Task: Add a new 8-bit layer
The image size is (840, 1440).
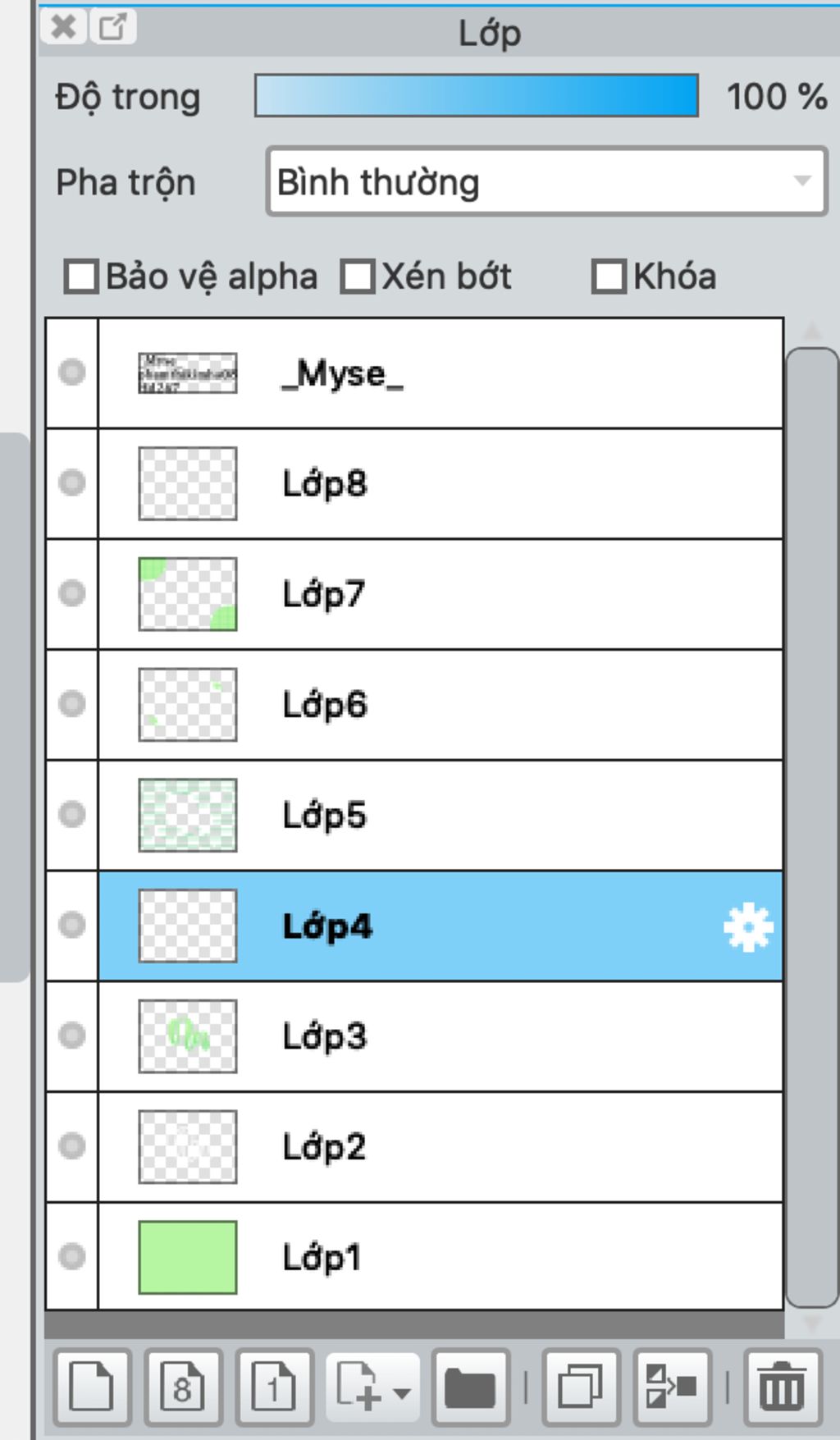Action: pyautogui.click(x=183, y=1387)
